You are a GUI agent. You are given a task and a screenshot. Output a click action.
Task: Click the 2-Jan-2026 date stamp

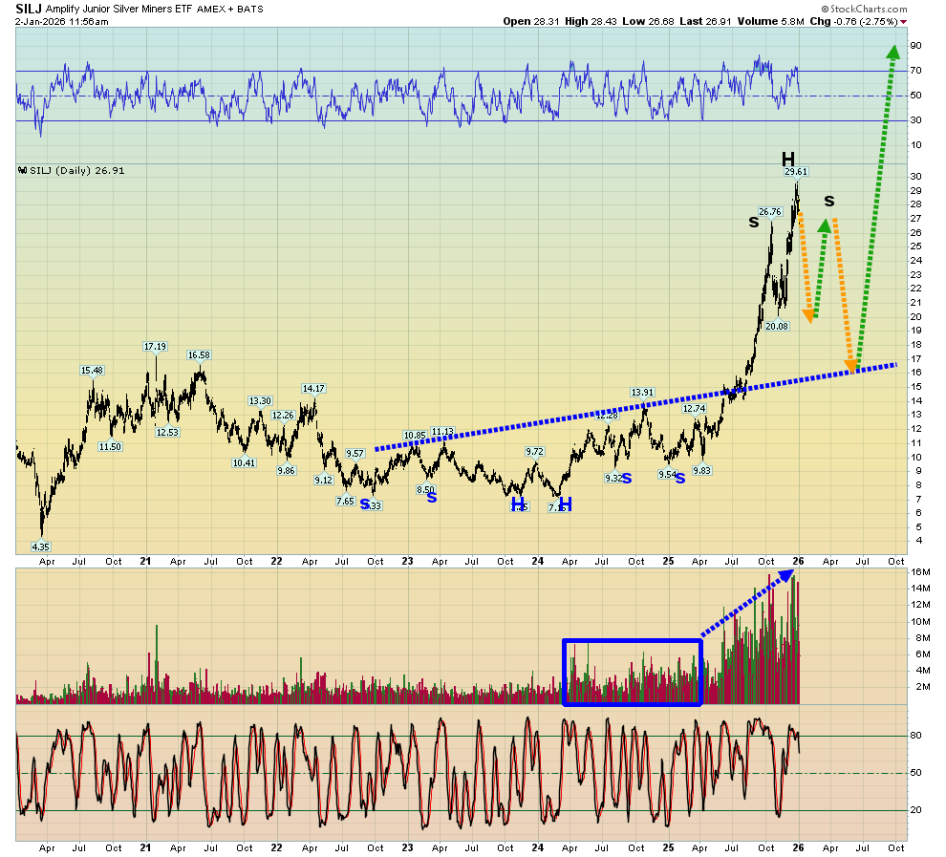point(43,21)
